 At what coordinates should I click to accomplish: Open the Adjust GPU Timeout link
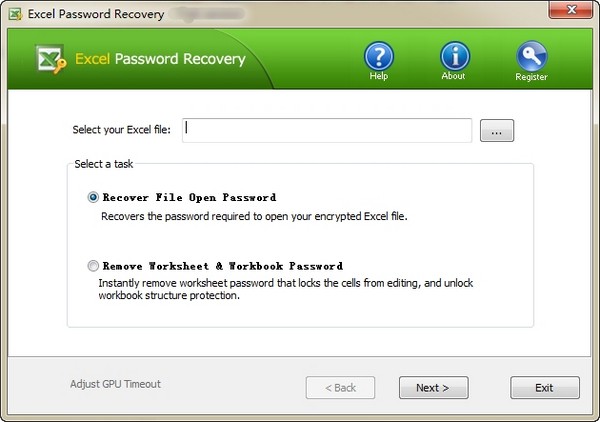point(115,384)
